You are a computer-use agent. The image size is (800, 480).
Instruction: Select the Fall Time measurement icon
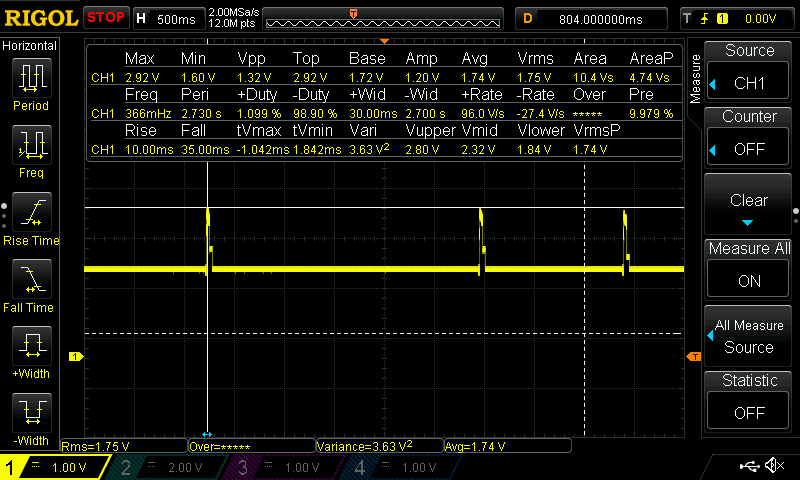32,279
